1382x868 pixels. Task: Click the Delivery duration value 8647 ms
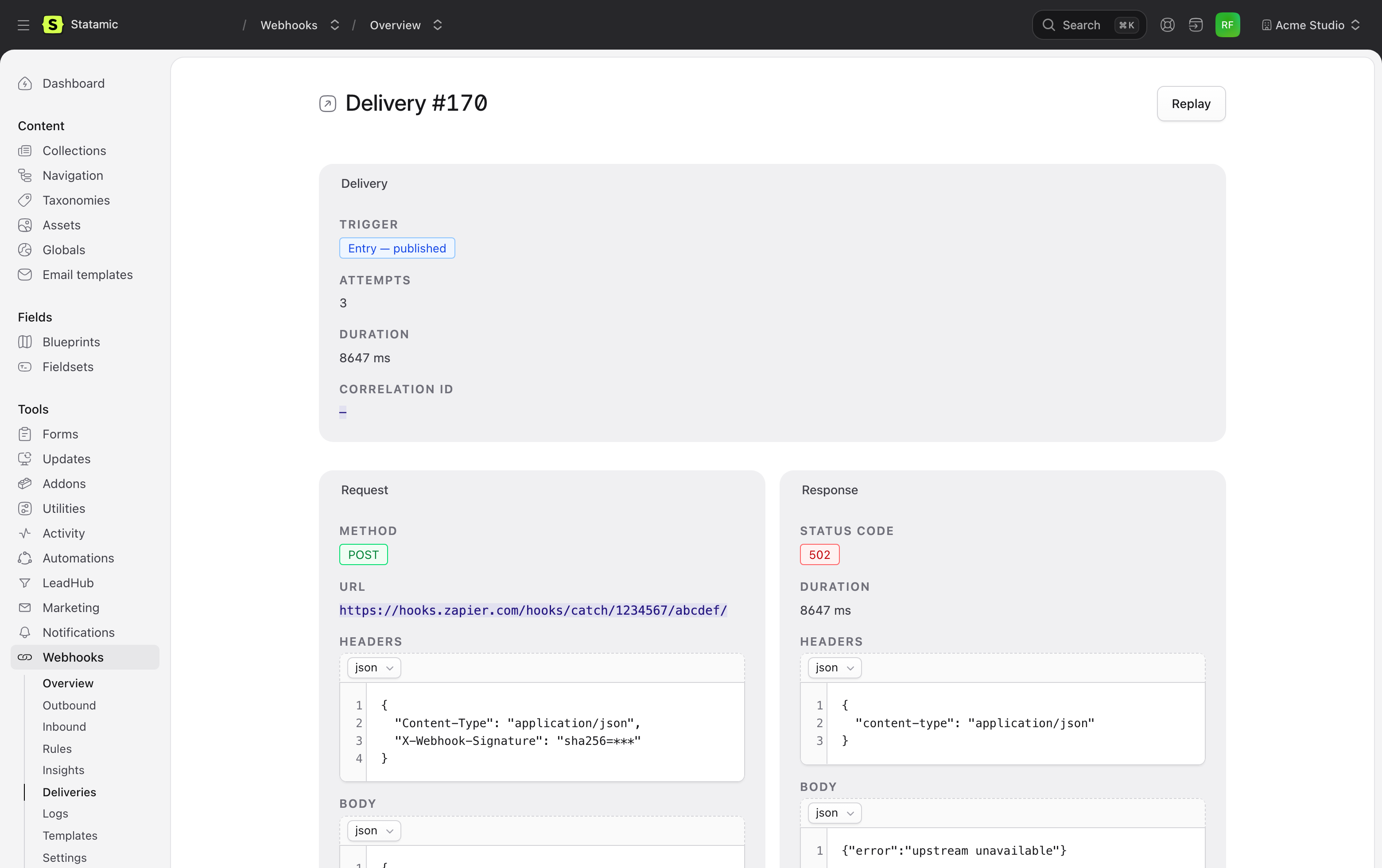365,358
